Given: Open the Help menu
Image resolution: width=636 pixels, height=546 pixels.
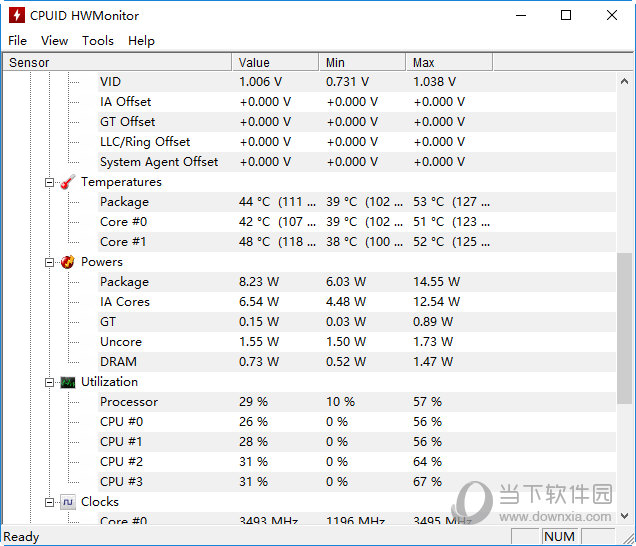Looking at the screenshot, I should pos(141,41).
